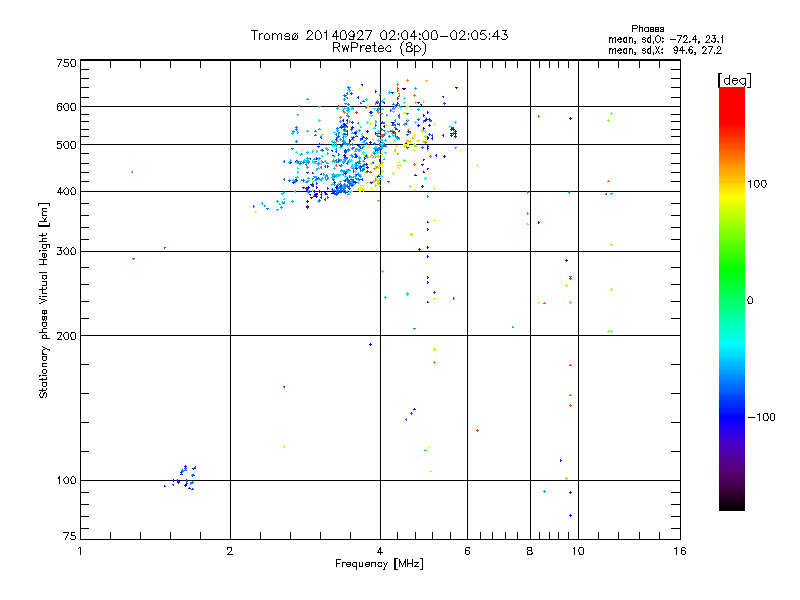Click the '[deg]' colorbar unit label
The image size is (800, 600).
click(x=734, y=80)
